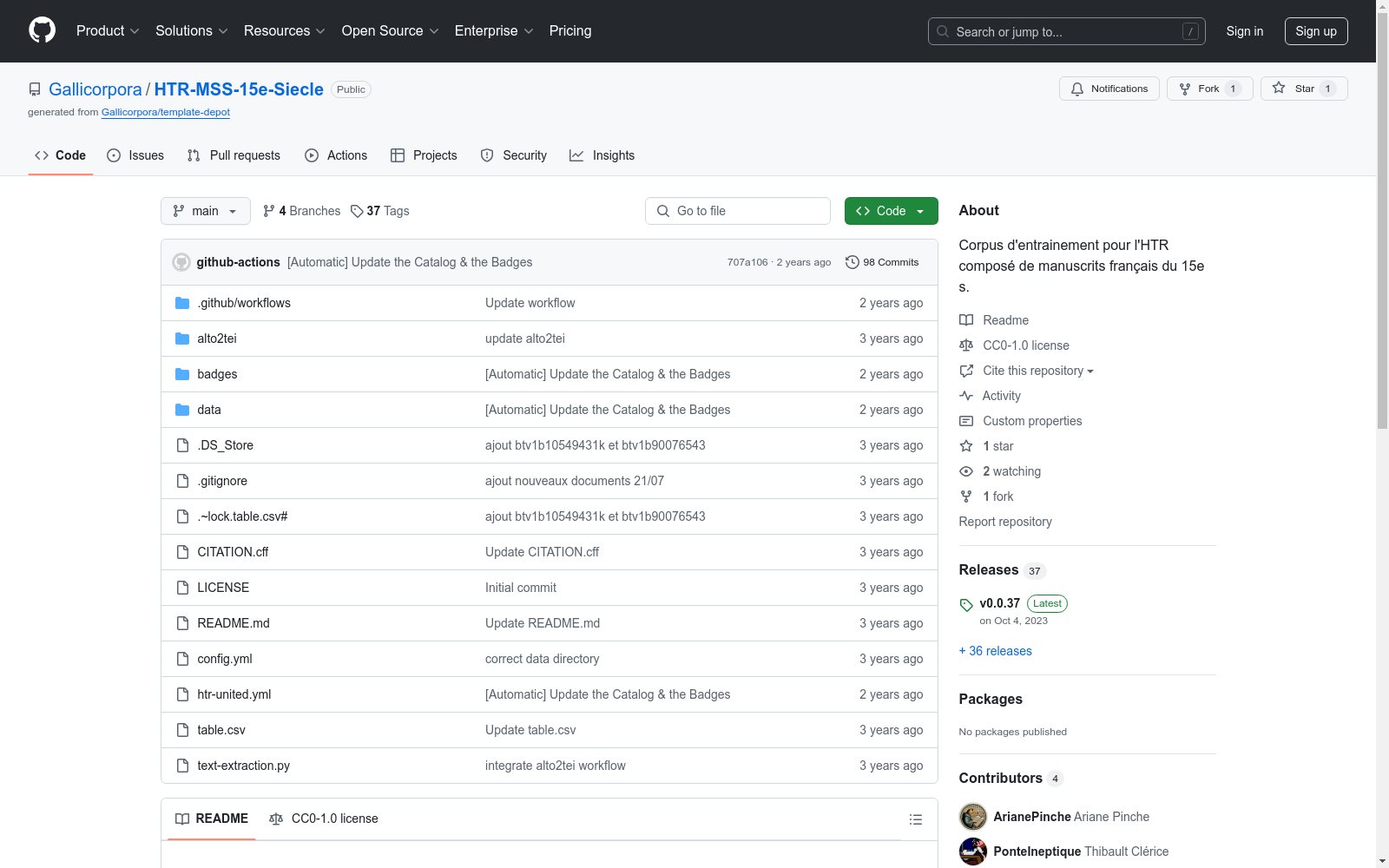Expand the Resources menu
This screenshot has width=1389, height=868.
point(285,31)
